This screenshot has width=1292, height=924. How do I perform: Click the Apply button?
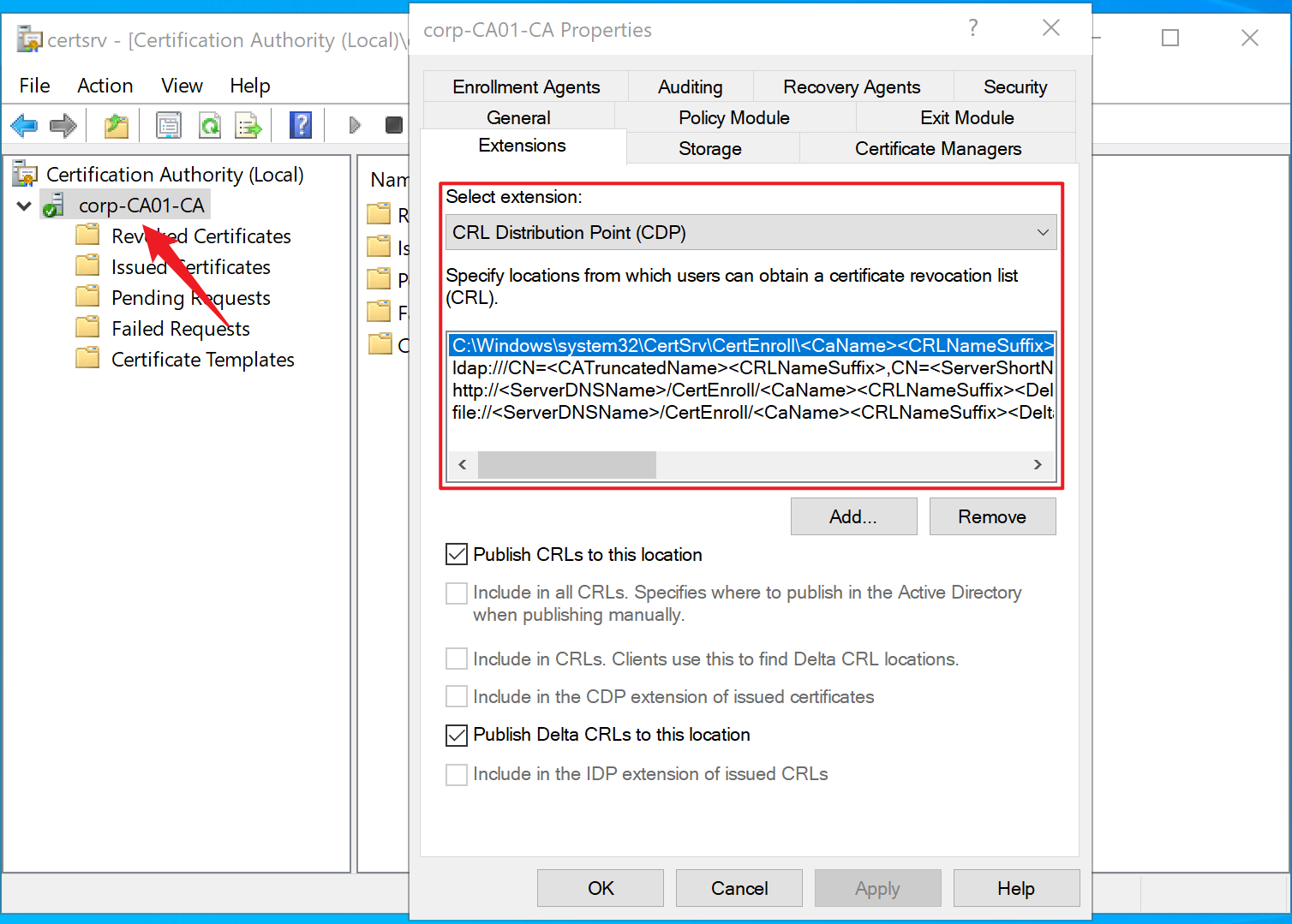878,888
